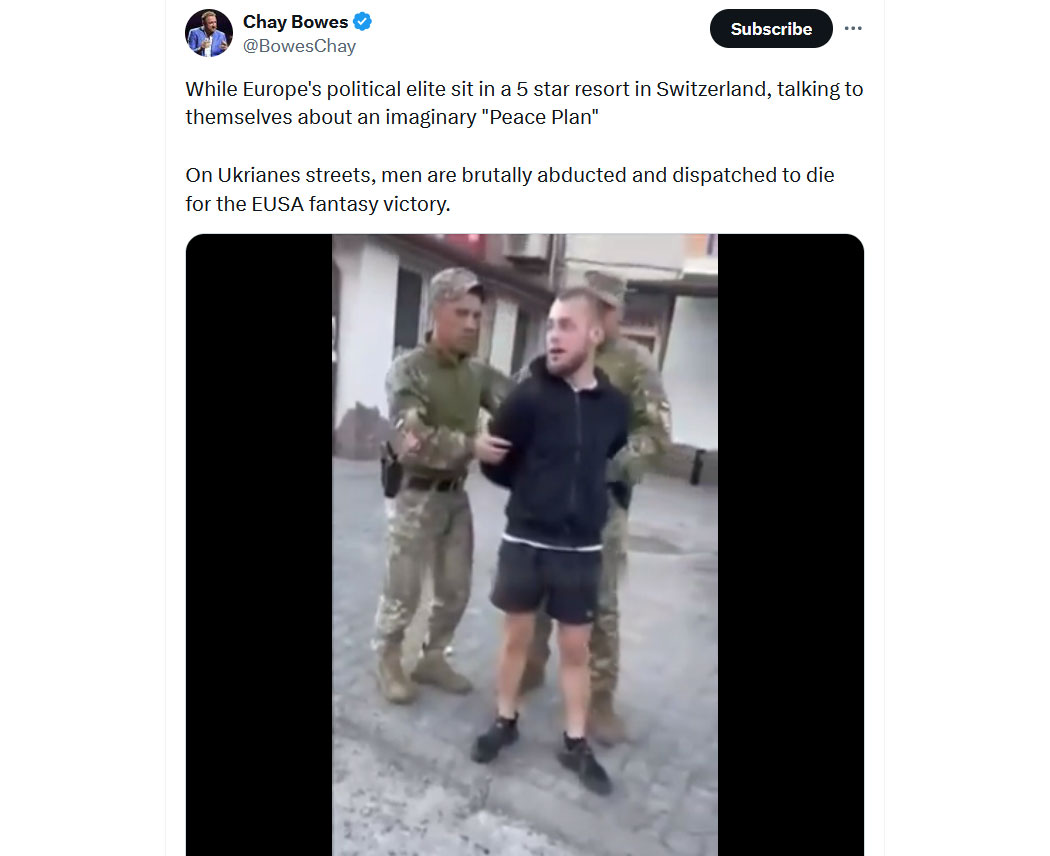1050x856 pixels.
Task: Click the Subscribe button
Action: coord(771,29)
